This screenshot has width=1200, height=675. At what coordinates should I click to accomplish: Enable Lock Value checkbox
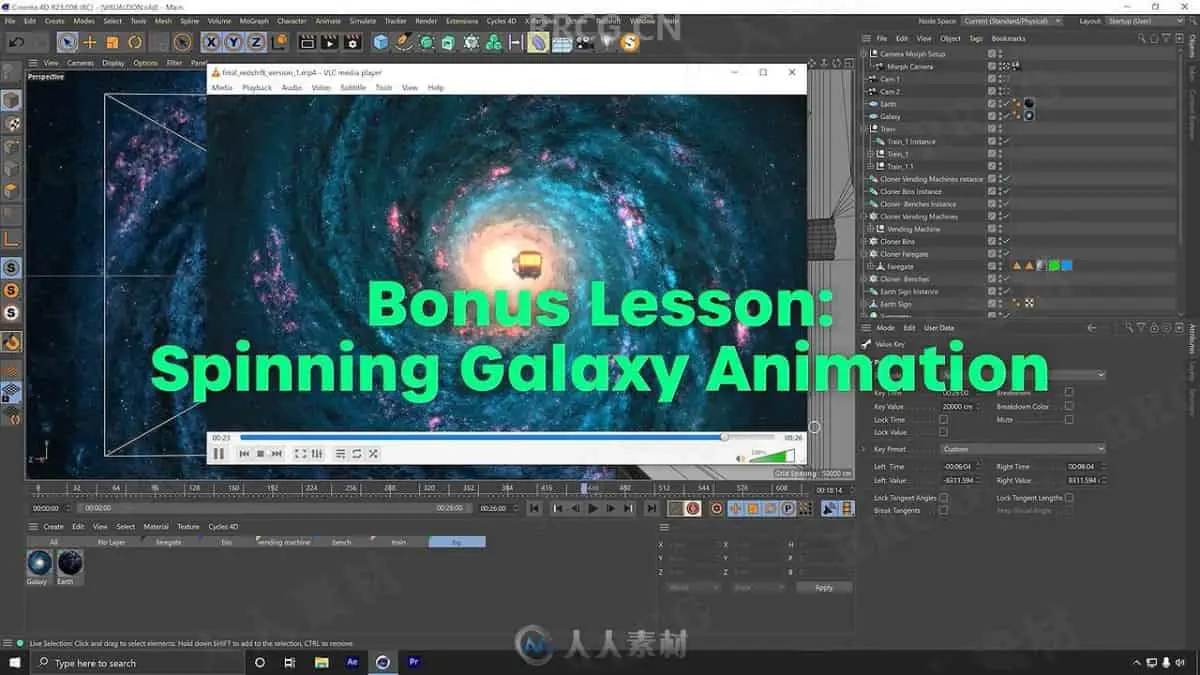(943, 432)
